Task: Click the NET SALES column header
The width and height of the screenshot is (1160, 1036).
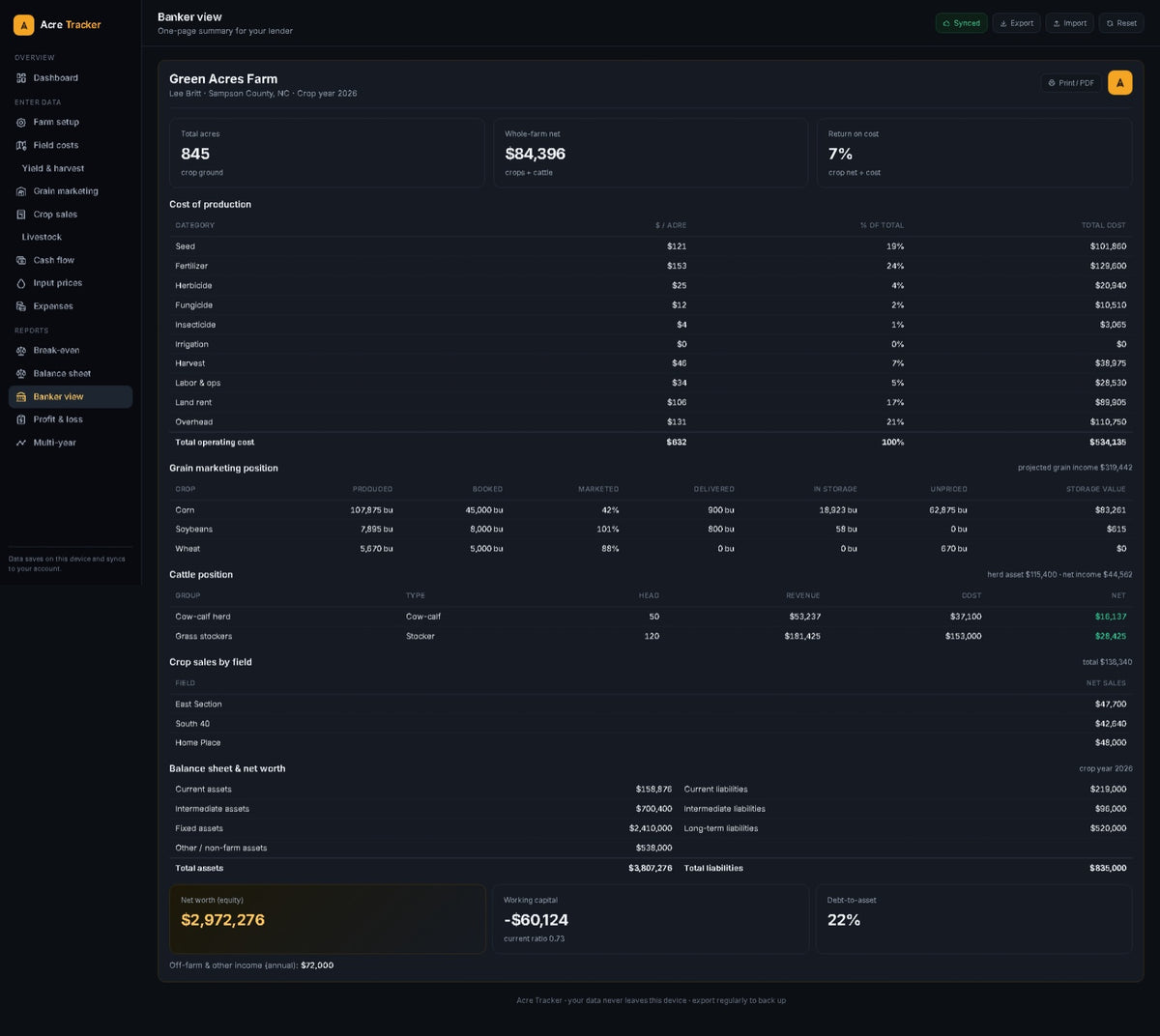Action: click(x=1106, y=683)
